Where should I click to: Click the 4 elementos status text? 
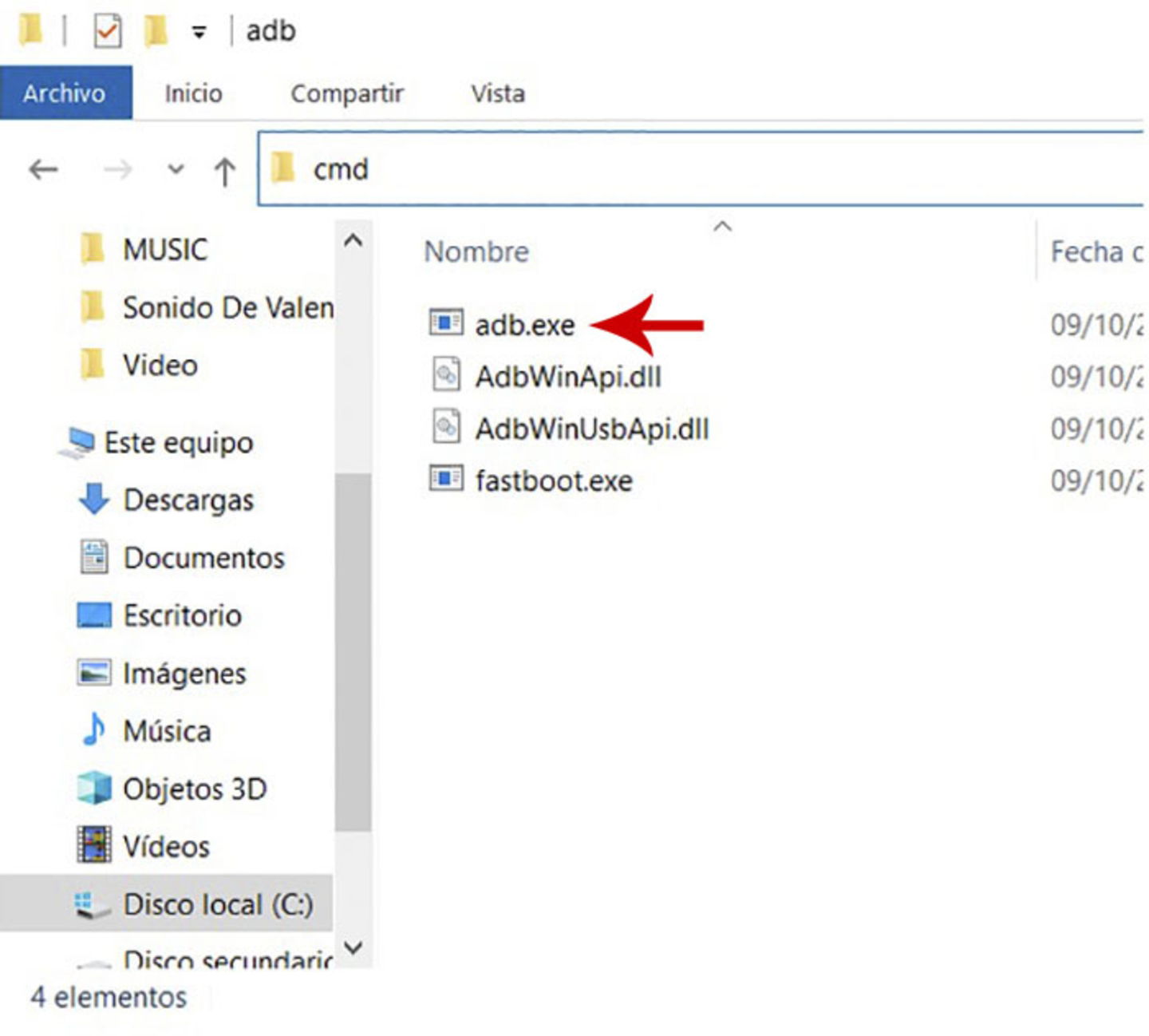point(109,997)
